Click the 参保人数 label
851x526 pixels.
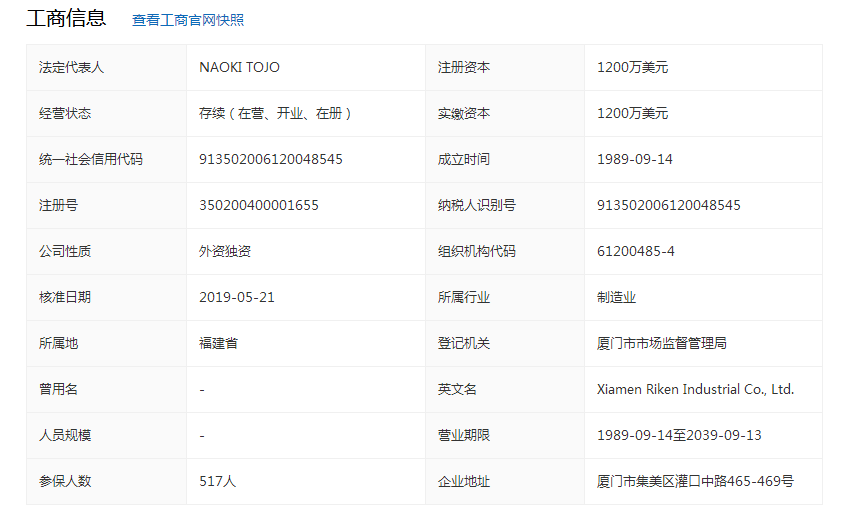coord(65,481)
